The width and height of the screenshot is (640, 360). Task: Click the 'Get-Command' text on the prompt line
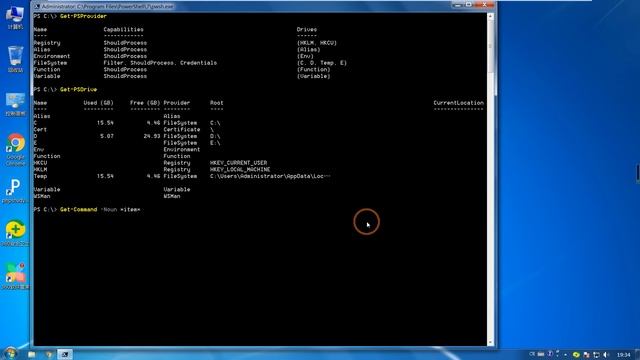[x=78, y=209]
